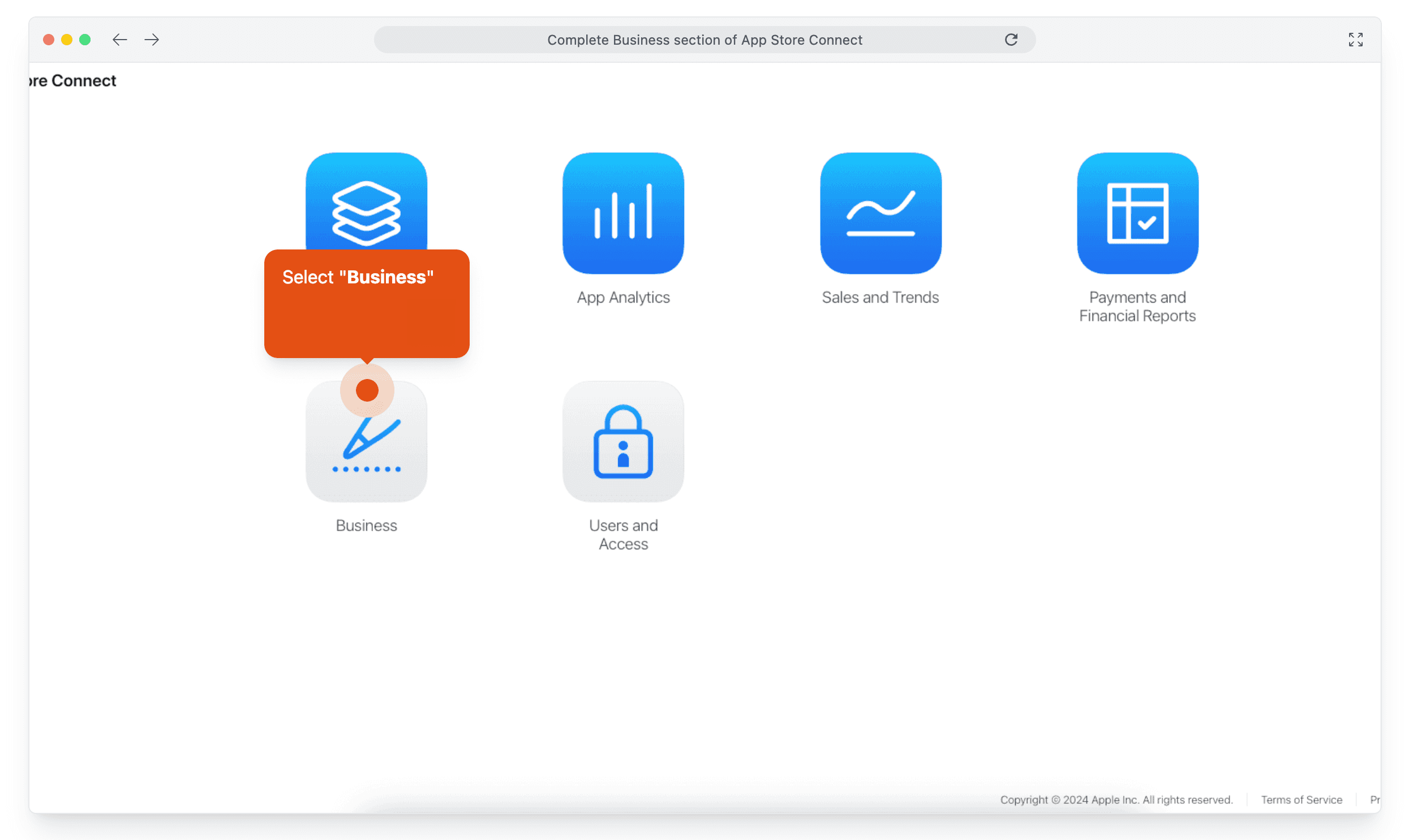Click the Sales and Trends label
Image resolution: width=1413 pixels, height=840 pixels.
tap(880, 297)
